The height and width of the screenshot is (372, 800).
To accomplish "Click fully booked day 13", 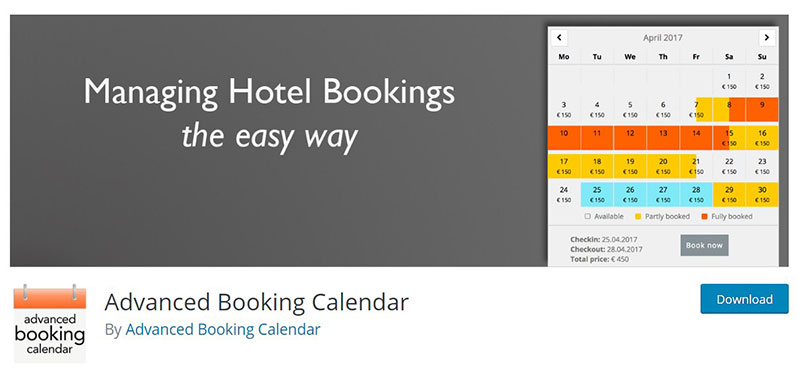I will [663, 138].
